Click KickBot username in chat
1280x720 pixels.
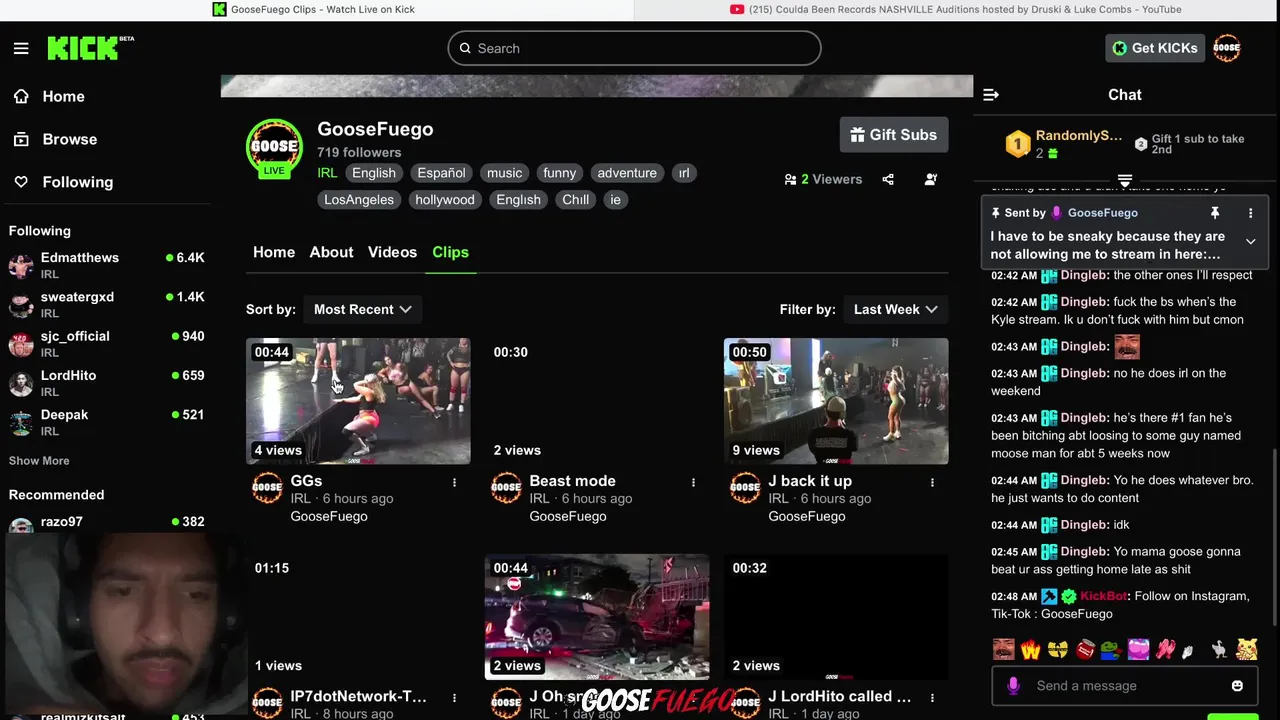pyautogui.click(x=1103, y=596)
